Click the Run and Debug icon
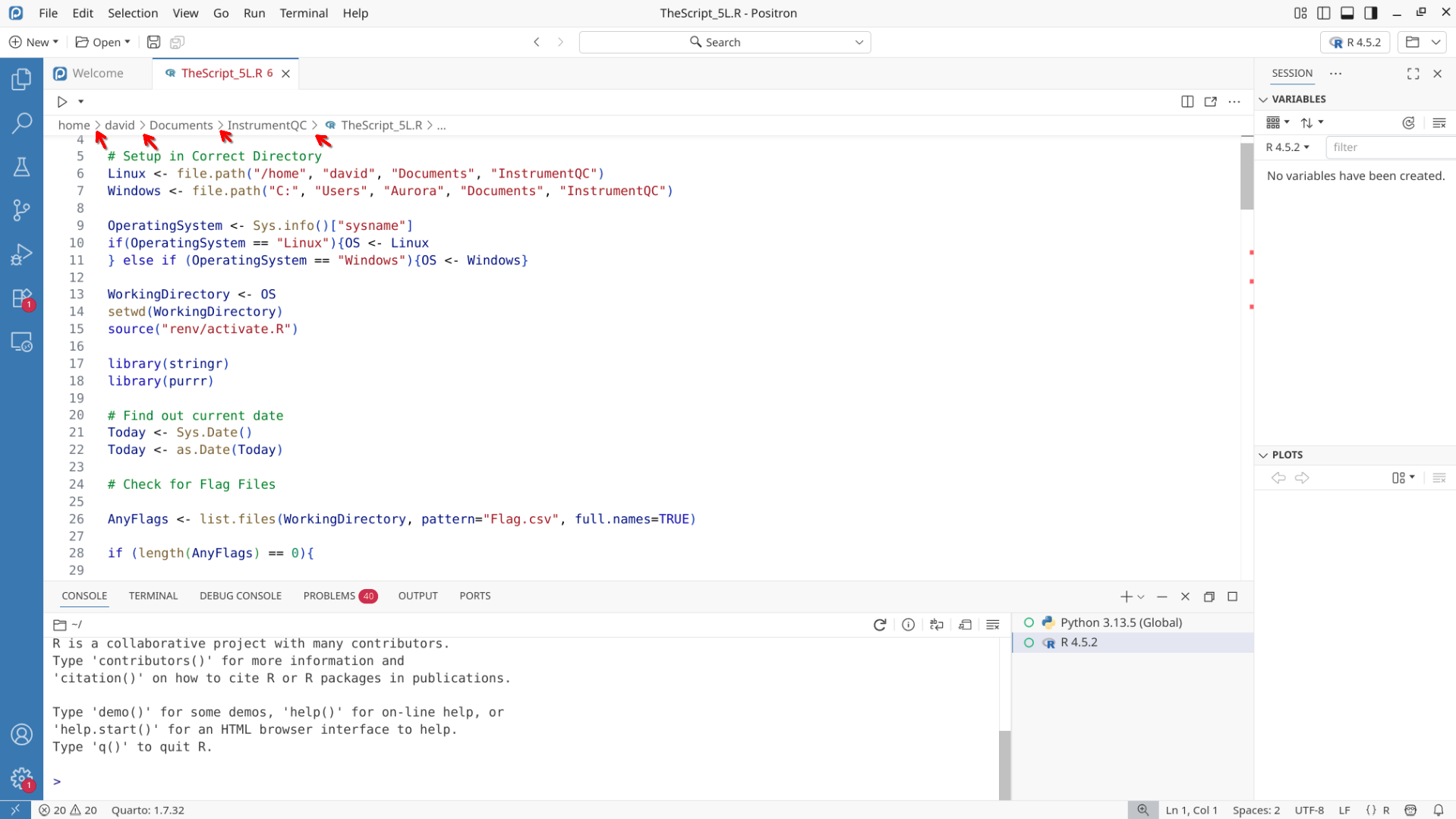Viewport: 1456px width, 819px height. click(x=21, y=254)
